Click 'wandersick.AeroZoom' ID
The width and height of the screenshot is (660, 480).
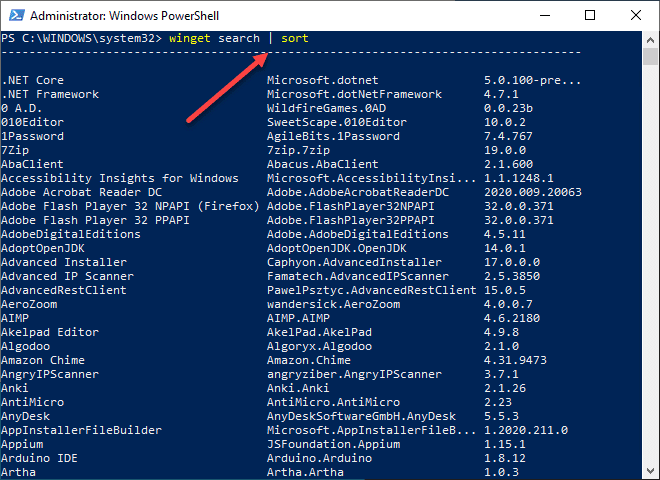(x=333, y=304)
